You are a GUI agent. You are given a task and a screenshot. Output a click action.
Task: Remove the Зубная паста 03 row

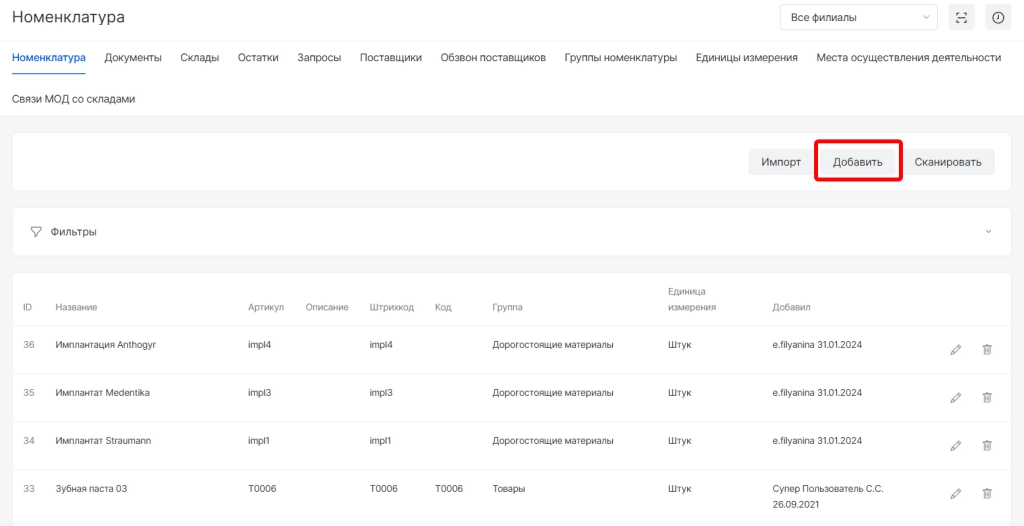(987, 493)
